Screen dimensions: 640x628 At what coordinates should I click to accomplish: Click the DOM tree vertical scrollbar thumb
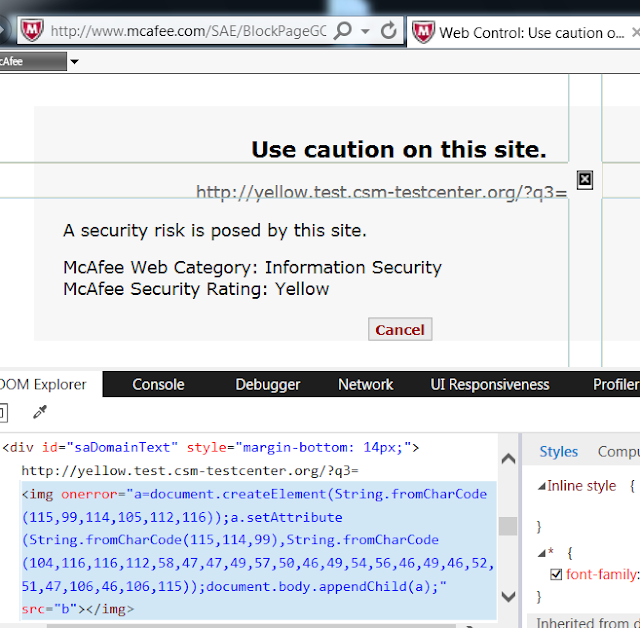[508, 526]
